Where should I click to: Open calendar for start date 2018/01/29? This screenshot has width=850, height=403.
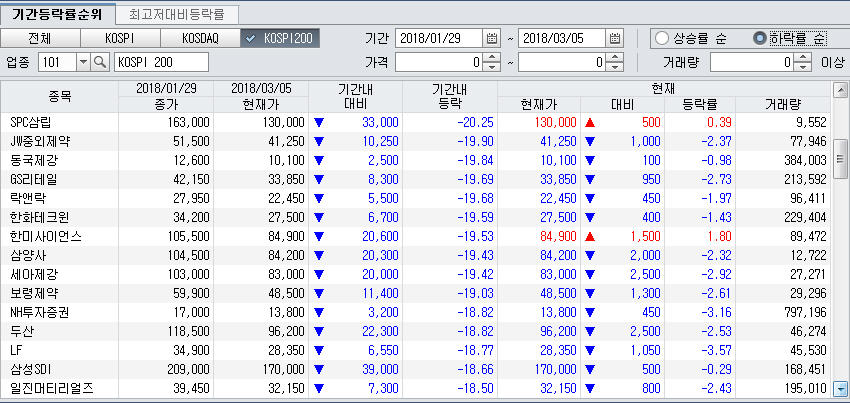[492, 38]
